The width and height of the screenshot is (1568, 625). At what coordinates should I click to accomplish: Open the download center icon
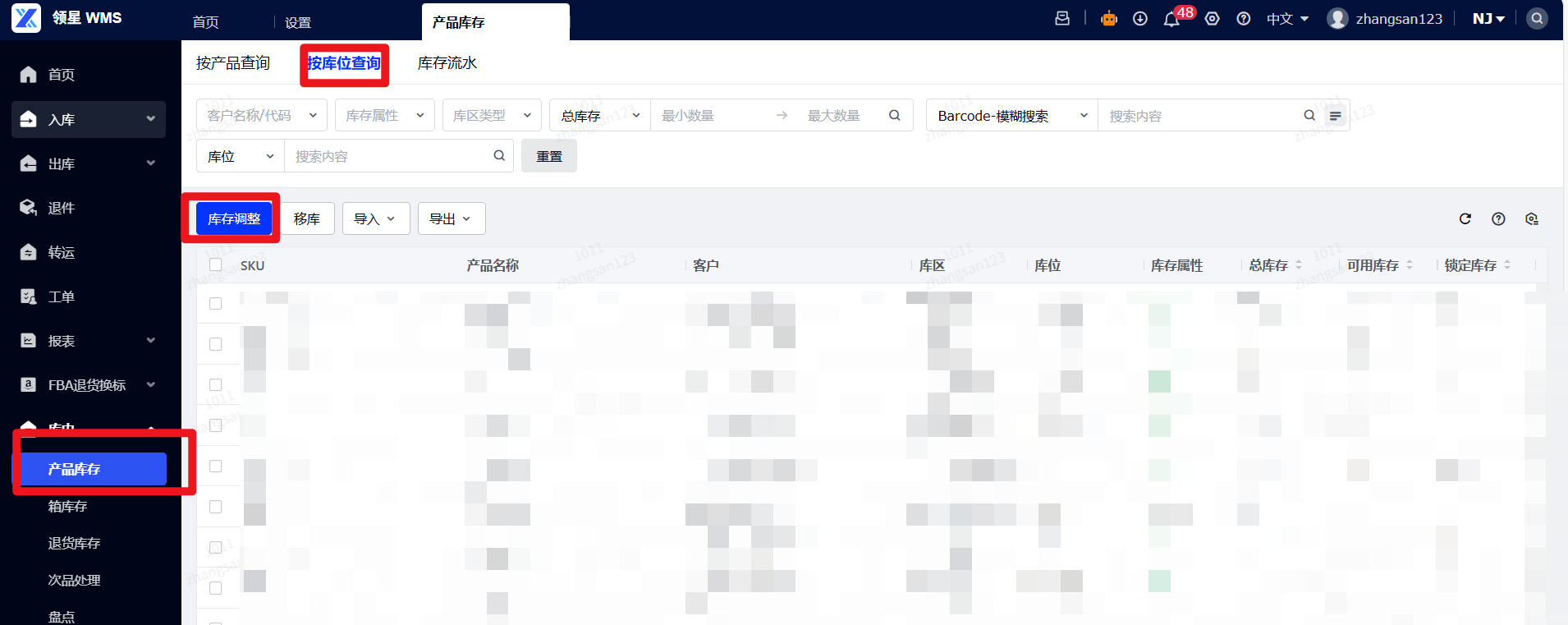pos(1140,18)
